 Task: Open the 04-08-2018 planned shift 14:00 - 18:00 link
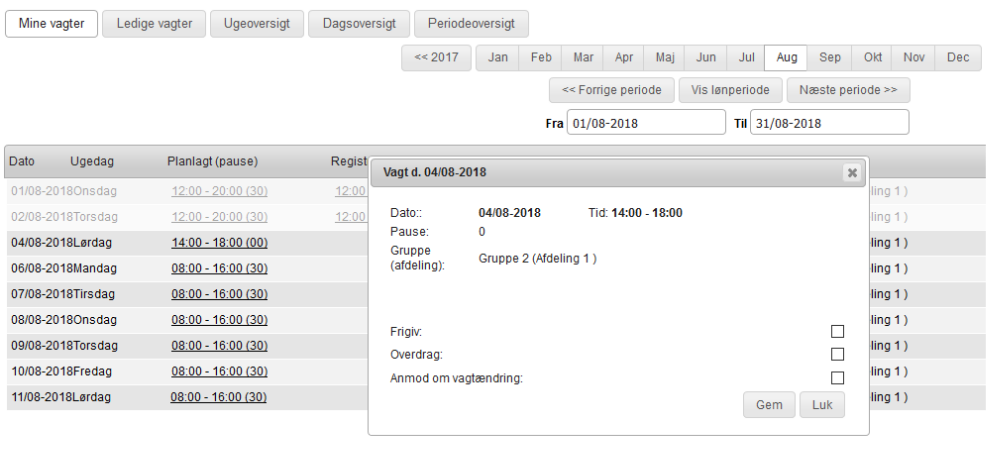tap(219, 242)
